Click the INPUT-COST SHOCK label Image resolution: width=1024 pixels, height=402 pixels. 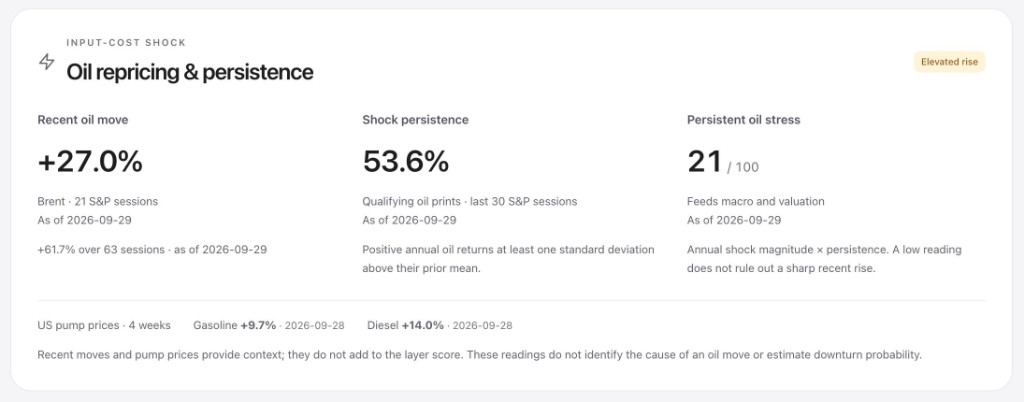point(126,42)
